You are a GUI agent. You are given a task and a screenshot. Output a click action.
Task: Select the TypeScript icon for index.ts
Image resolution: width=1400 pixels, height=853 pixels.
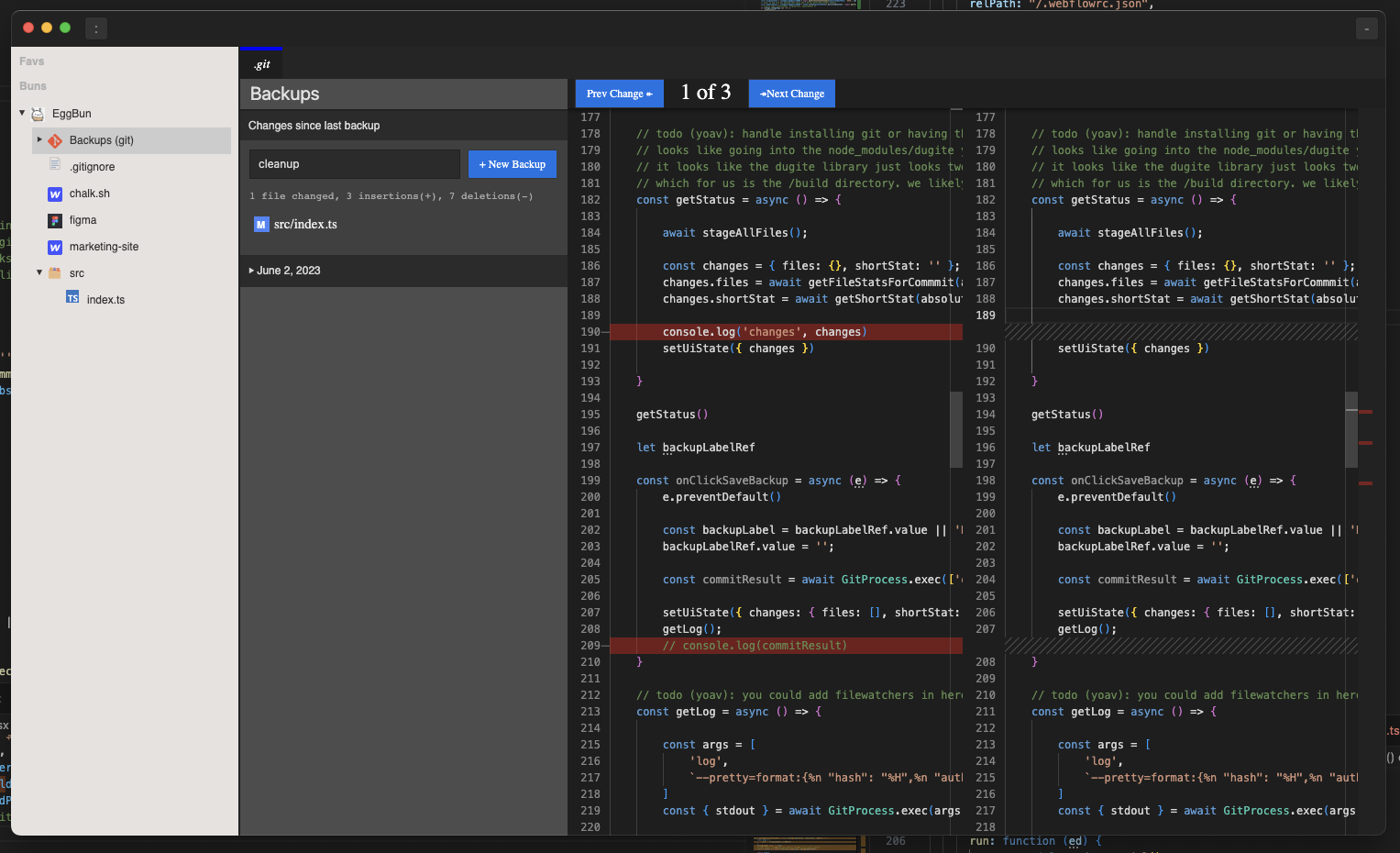coord(72,298)
